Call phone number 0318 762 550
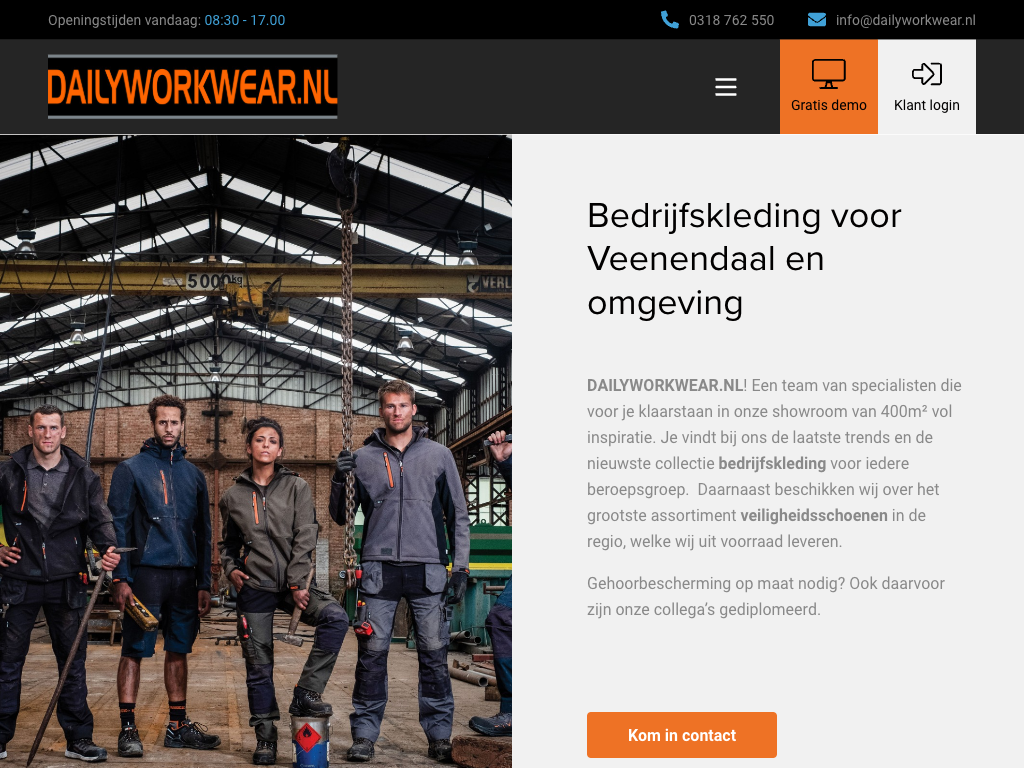The image size is (1024, 768). point(731,20)
